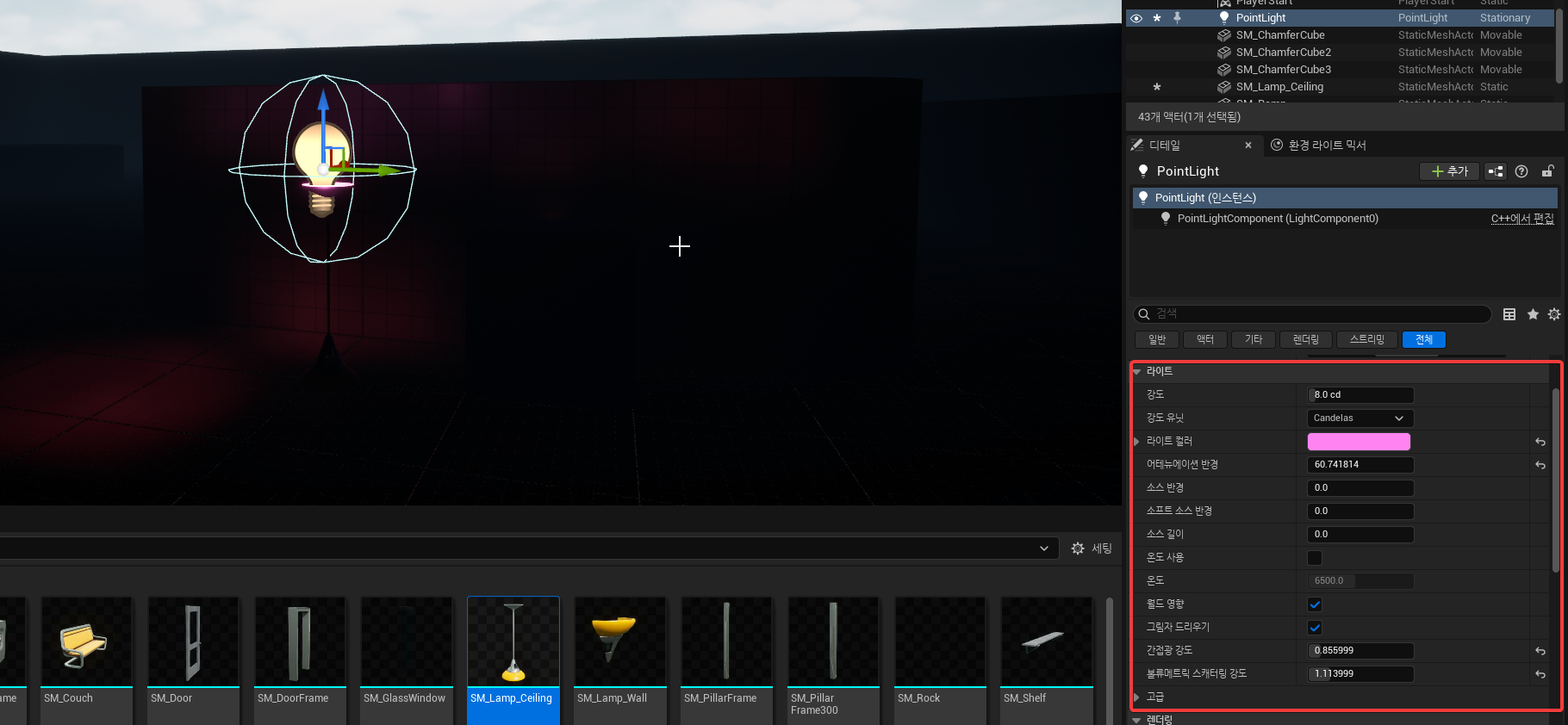This screenshot has width=1568, height=725.
Task: Click the 소스 반경 value field
Action: point(1360,488)
